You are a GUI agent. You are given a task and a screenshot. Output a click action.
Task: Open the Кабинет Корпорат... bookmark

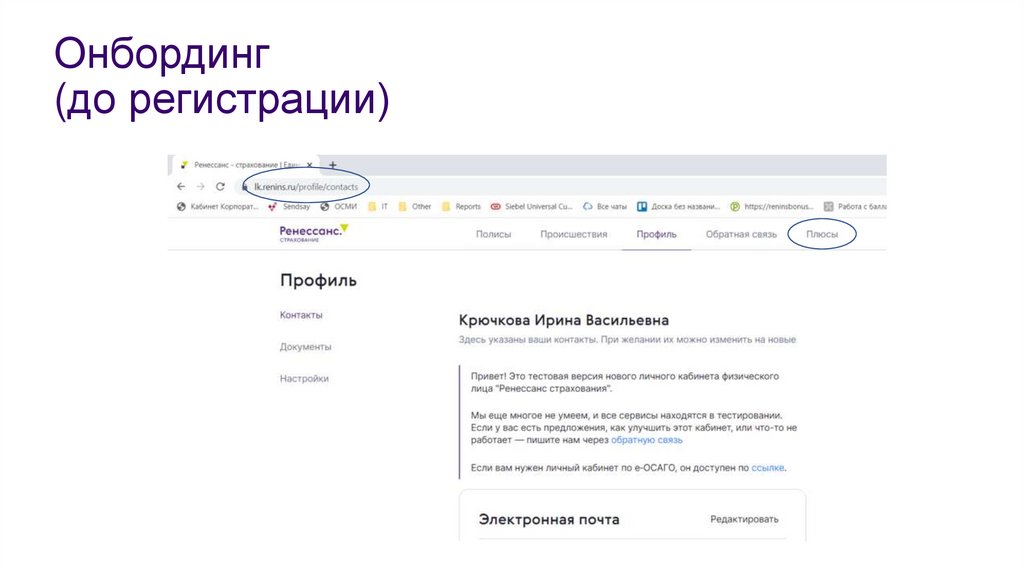point(217,206)
